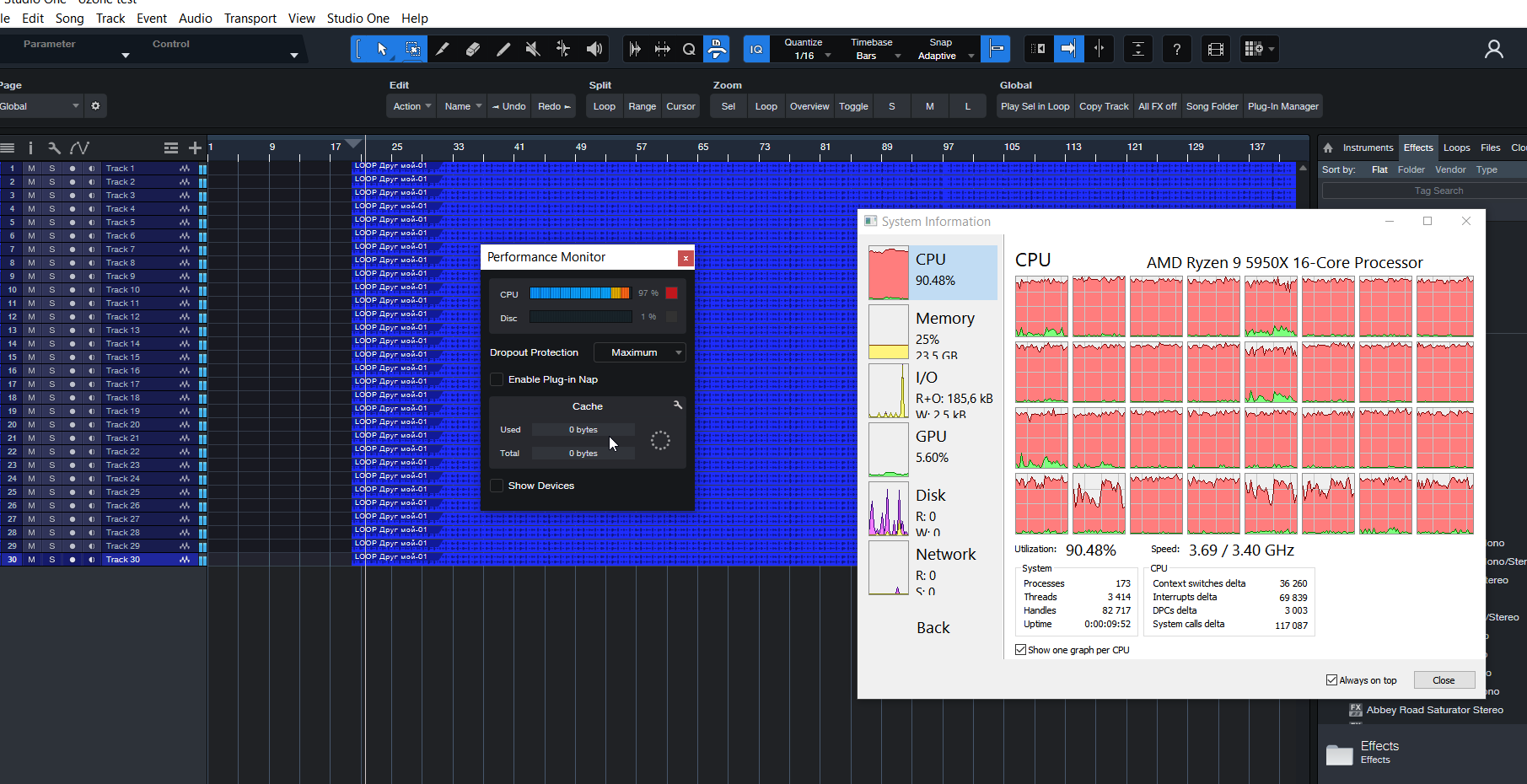Arm record on Track 10
Screen dimensions: 1527x784
[72, 290]
